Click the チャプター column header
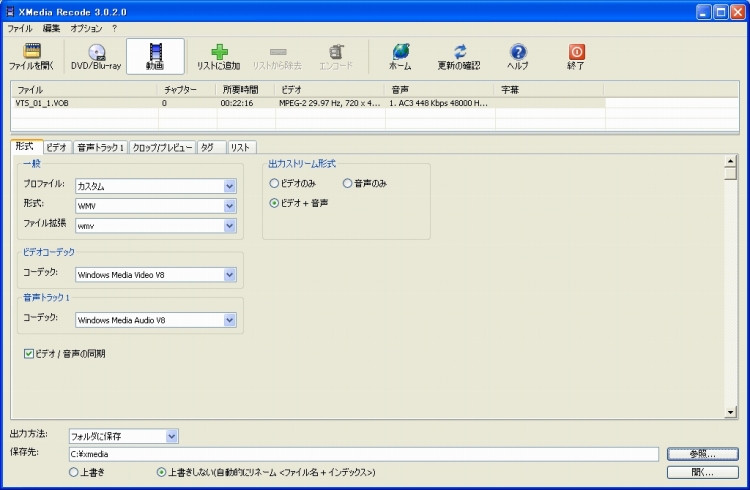The width and height of the screenshot is (750, 490). [187, 89]
